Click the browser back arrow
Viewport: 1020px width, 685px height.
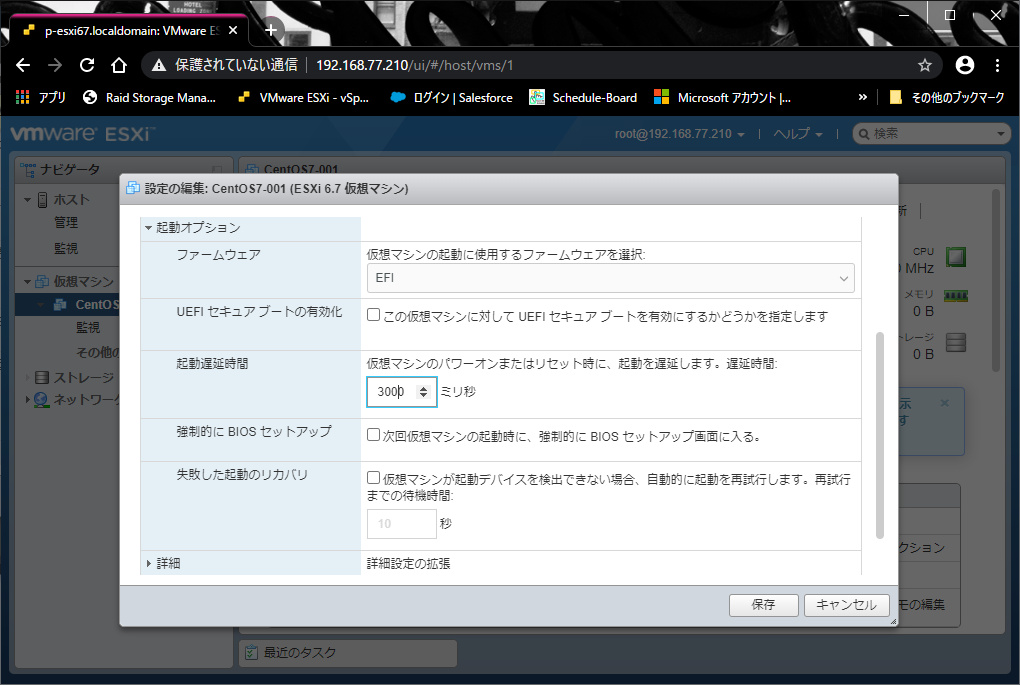point(23,65)
